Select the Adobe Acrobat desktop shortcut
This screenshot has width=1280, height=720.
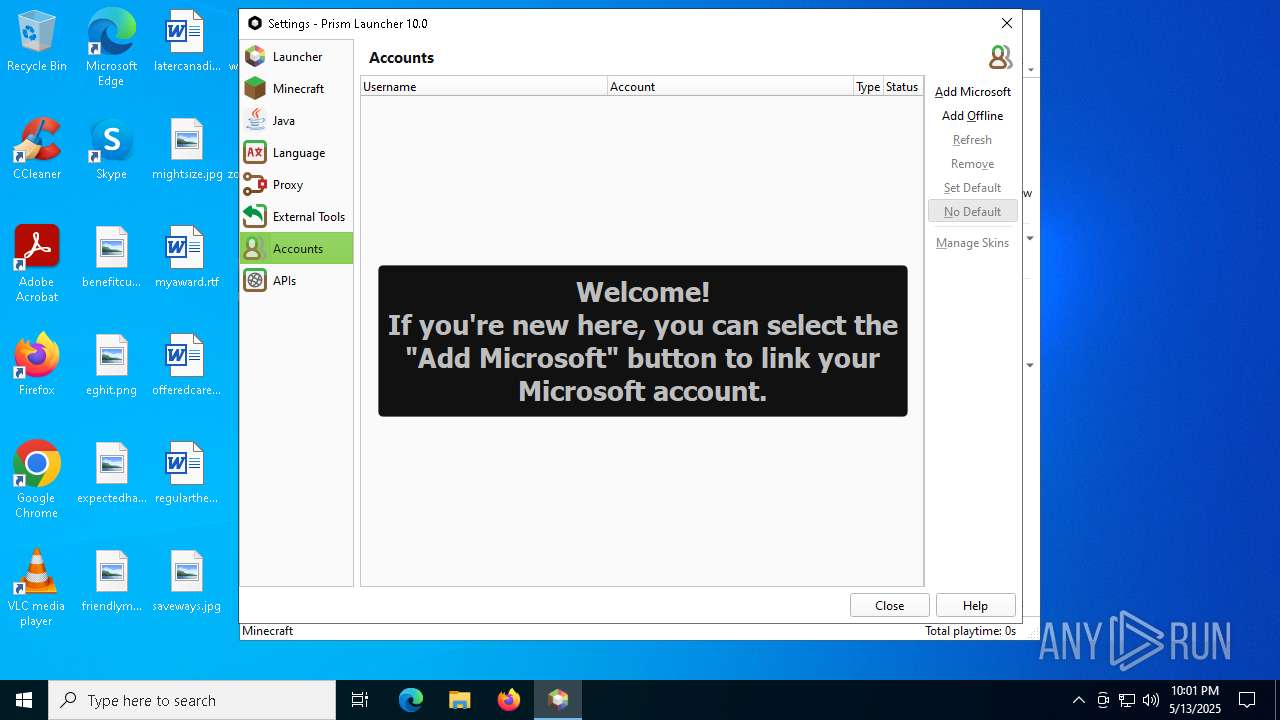coord(37,264)
